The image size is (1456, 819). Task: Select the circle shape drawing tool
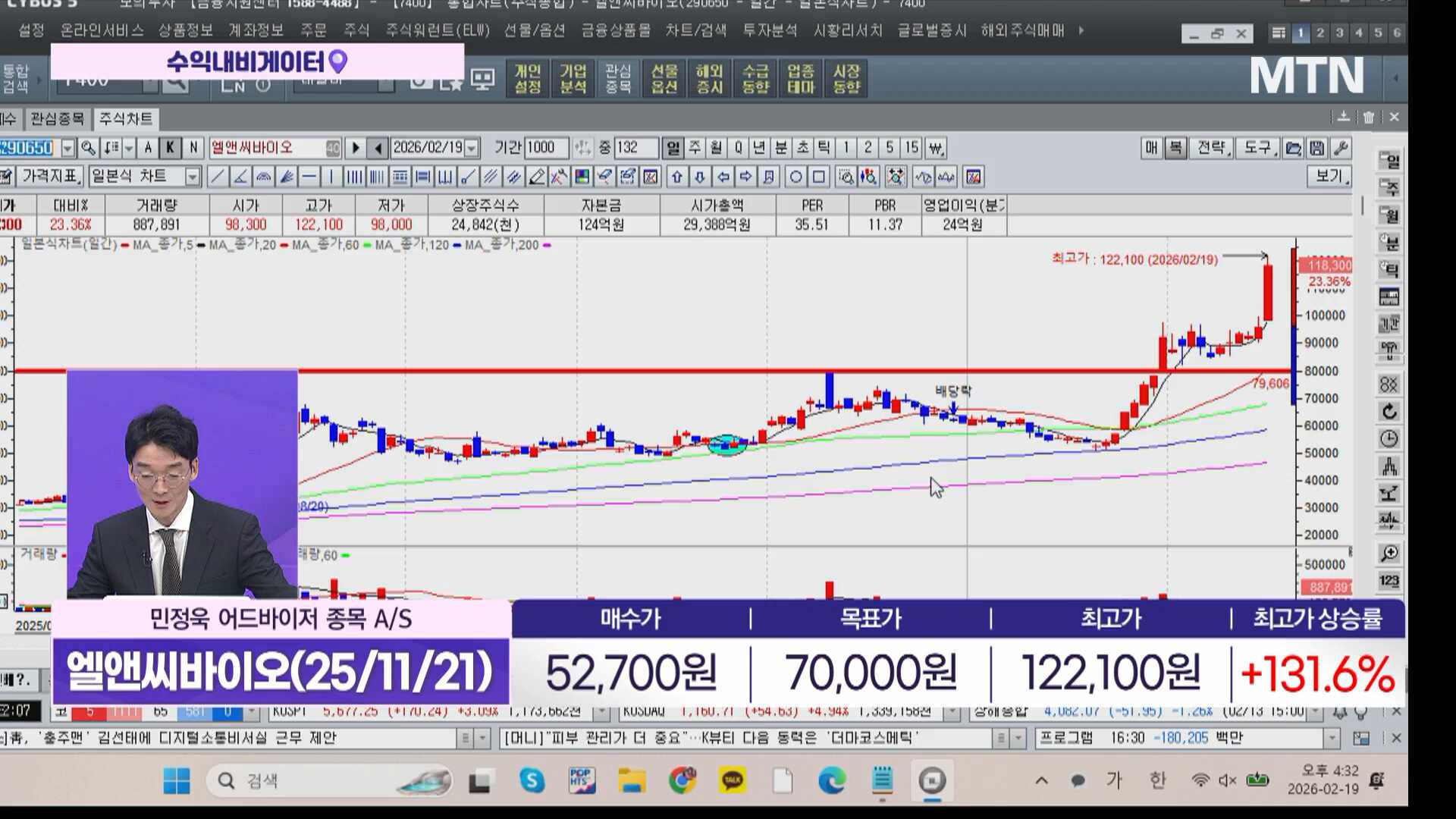pyautogui.click(x=795, y=177)
